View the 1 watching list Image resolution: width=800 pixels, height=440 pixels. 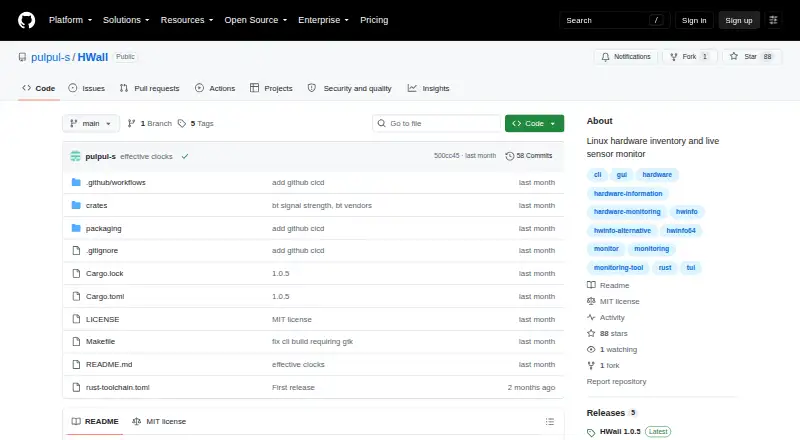tap(612, 349)
